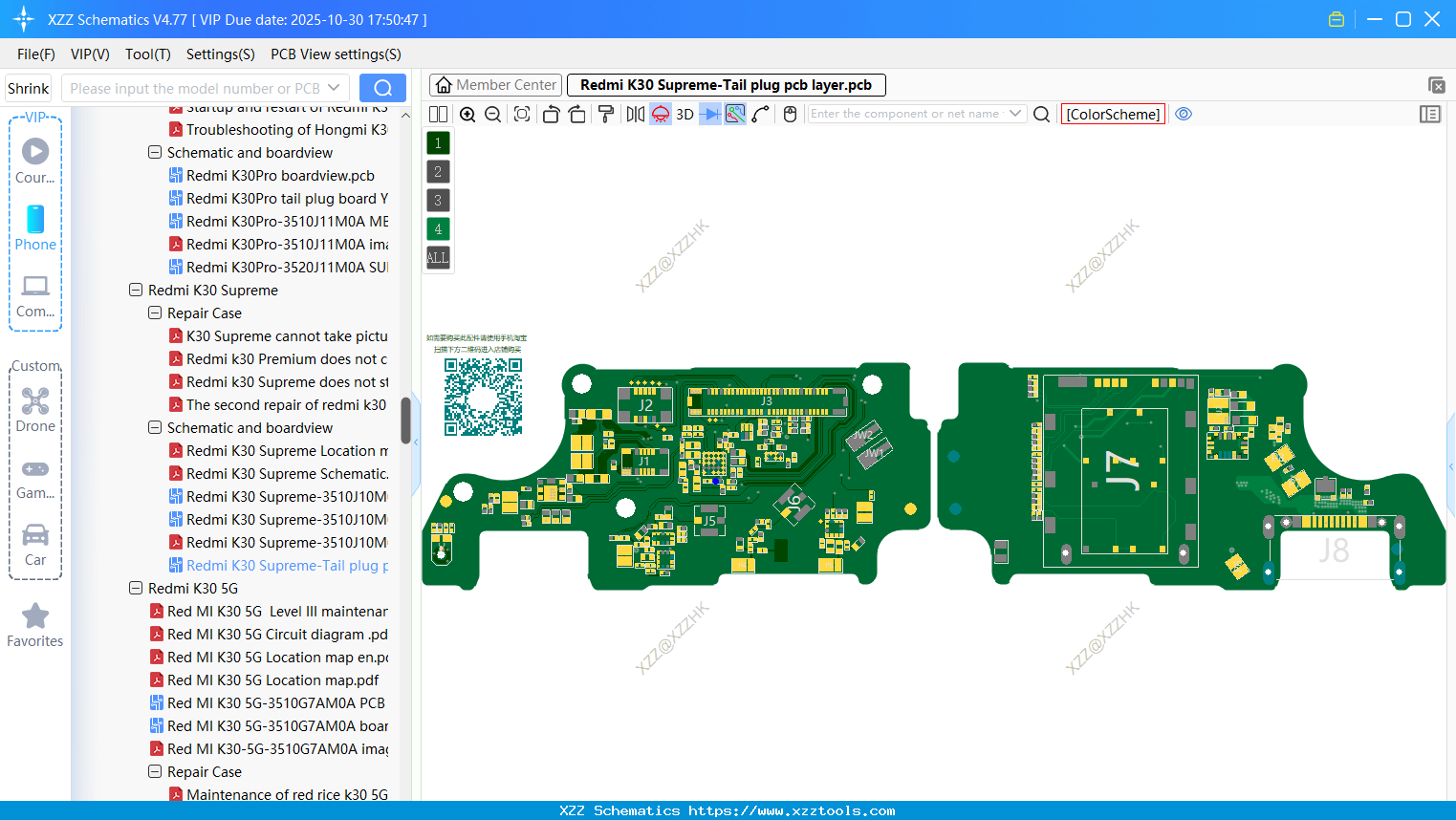The width and height of the screenshot is (1456, 820).
Task: Collapse the bottom Repair Case node
Action: tap(155, 771)
